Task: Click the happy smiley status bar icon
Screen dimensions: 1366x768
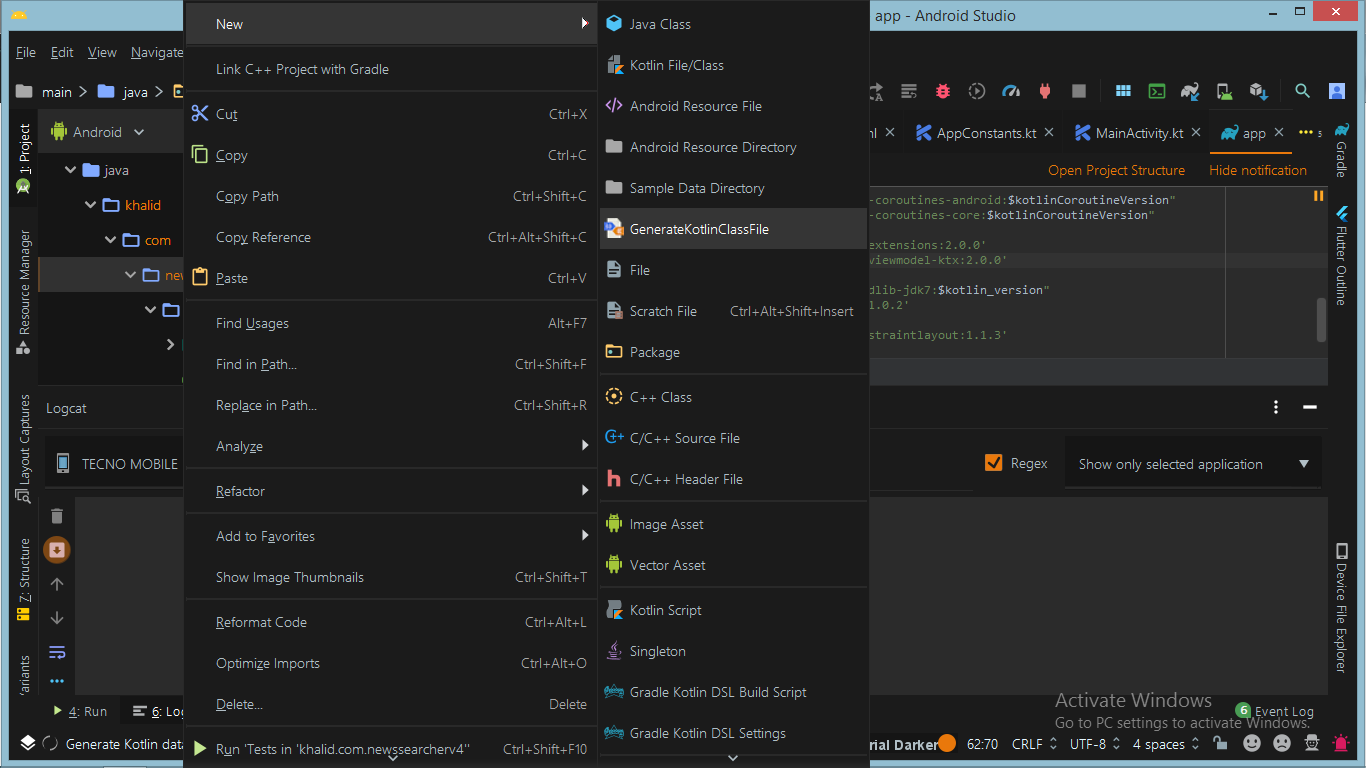Action: pos(1251,744)
